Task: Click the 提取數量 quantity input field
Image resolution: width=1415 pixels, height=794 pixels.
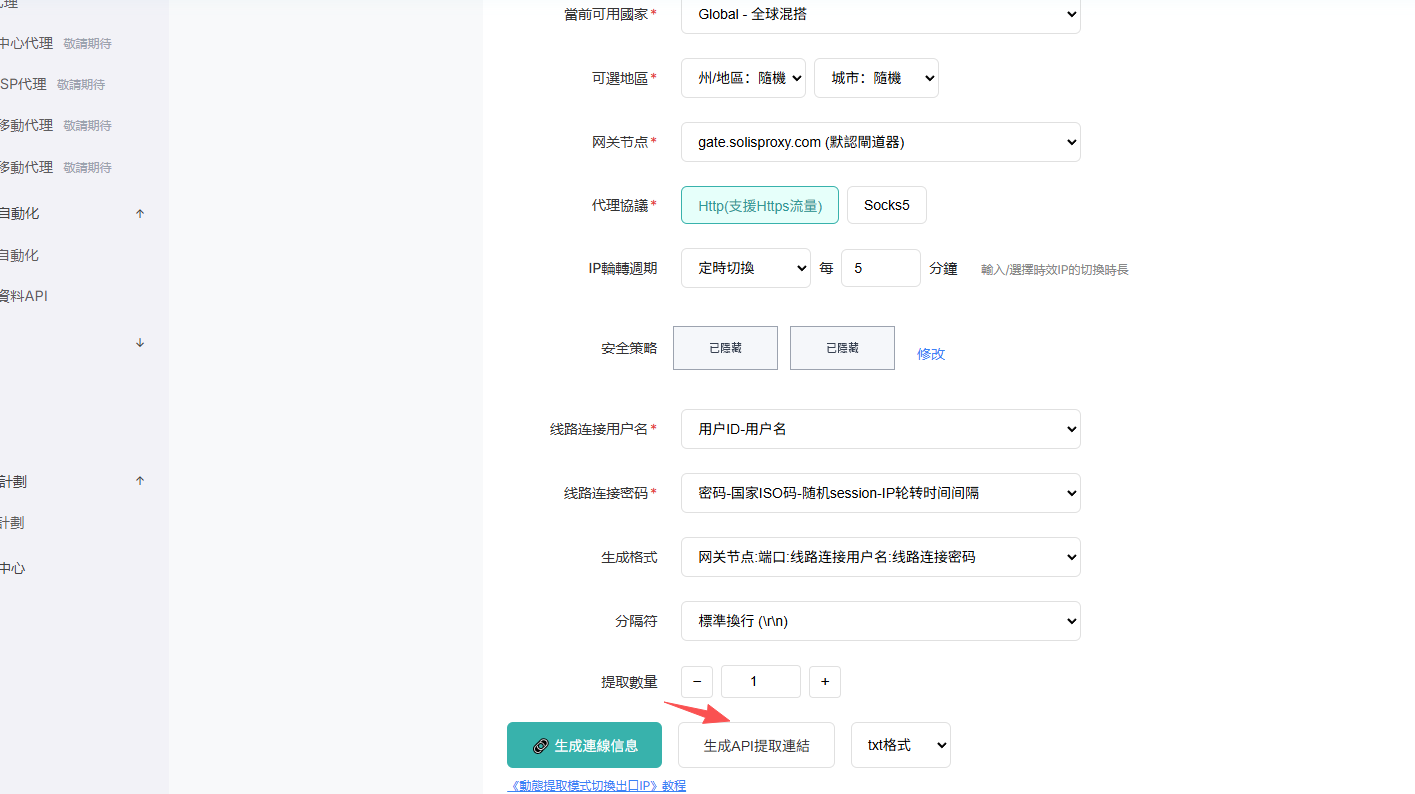Action: point(761,681)
